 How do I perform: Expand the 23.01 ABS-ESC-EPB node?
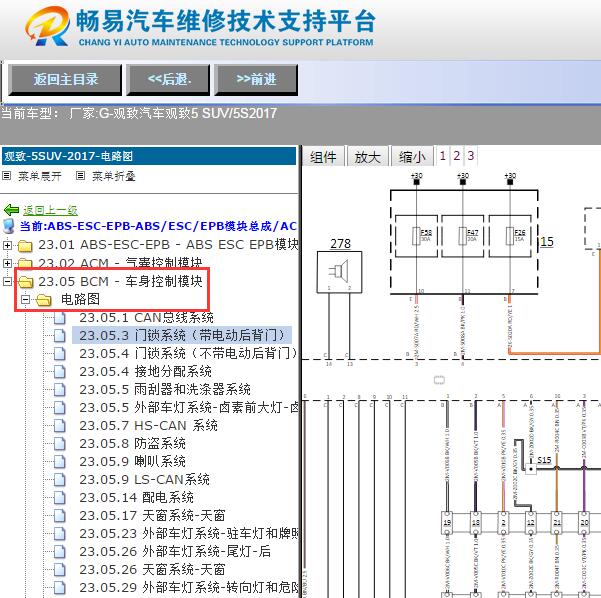[x=7, y=245]
